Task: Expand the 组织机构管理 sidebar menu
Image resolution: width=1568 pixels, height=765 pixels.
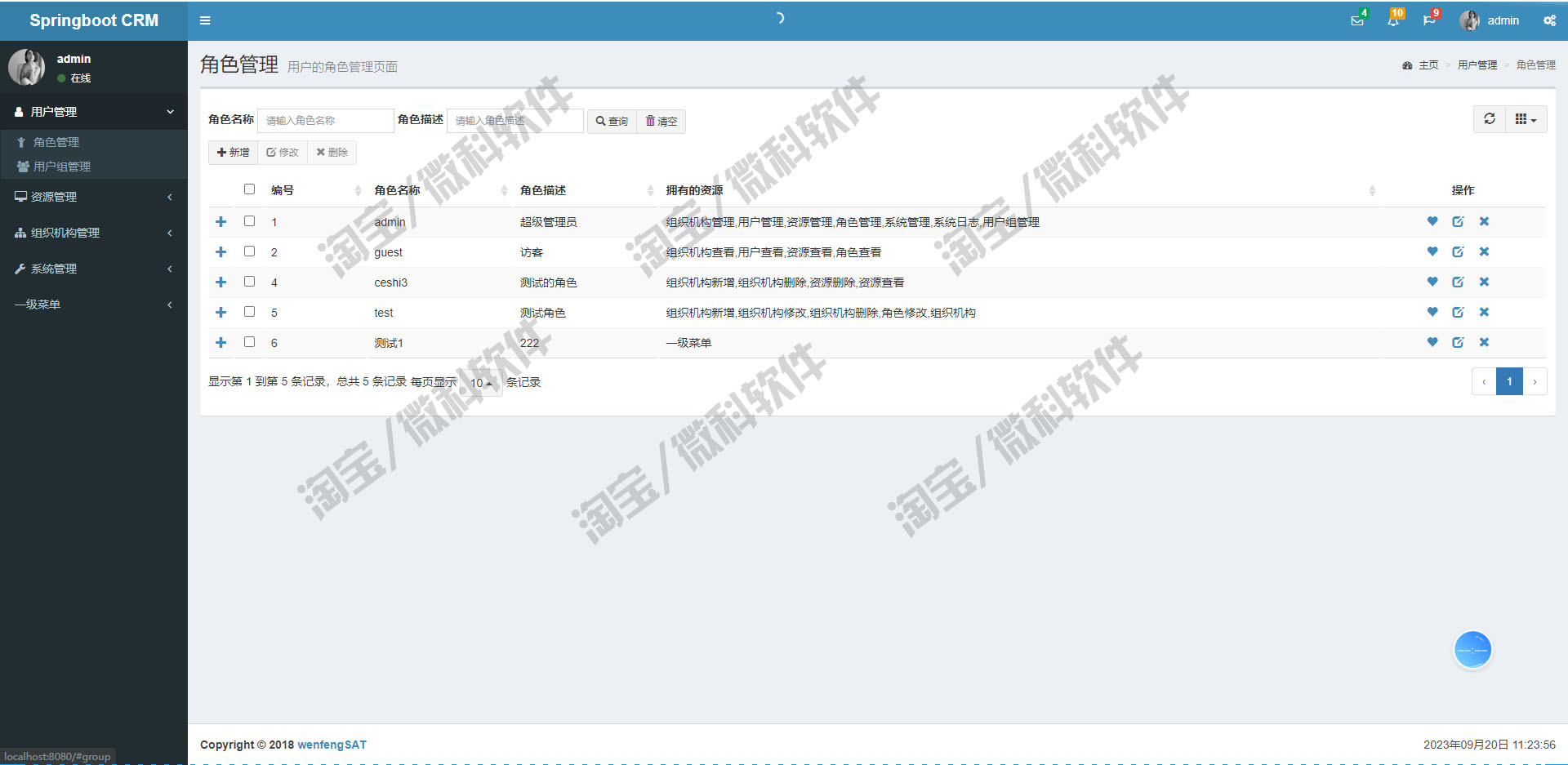Action: click(x=94, y=233)
